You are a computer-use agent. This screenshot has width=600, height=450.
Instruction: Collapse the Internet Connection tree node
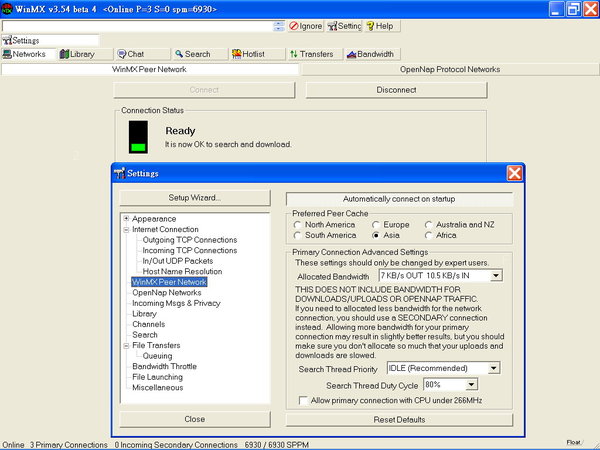click(x=126, y=230)
